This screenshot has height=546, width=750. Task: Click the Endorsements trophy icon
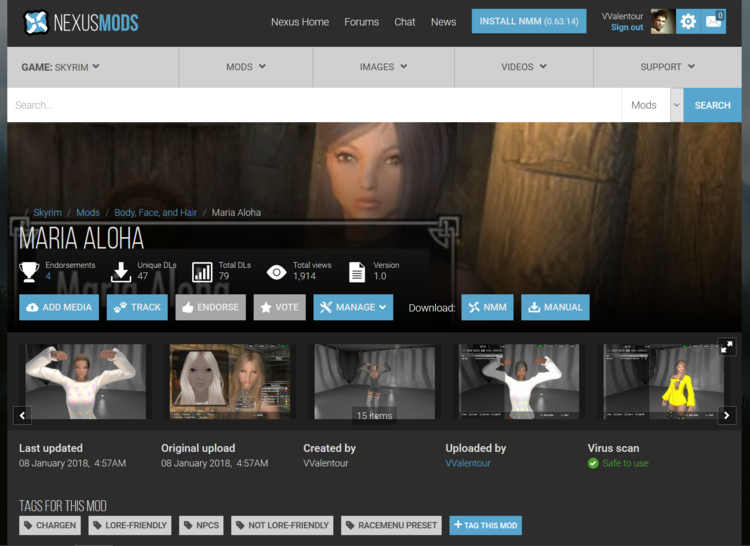[29, 272]
